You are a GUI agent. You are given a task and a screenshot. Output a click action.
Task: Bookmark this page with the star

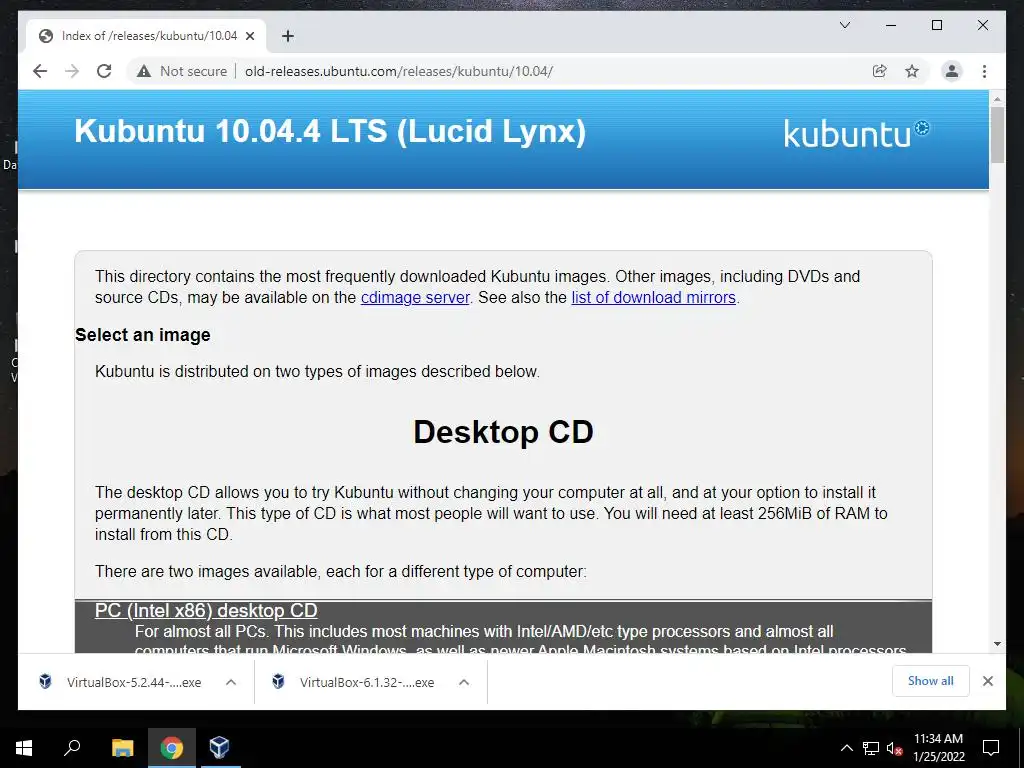[912, 71]
